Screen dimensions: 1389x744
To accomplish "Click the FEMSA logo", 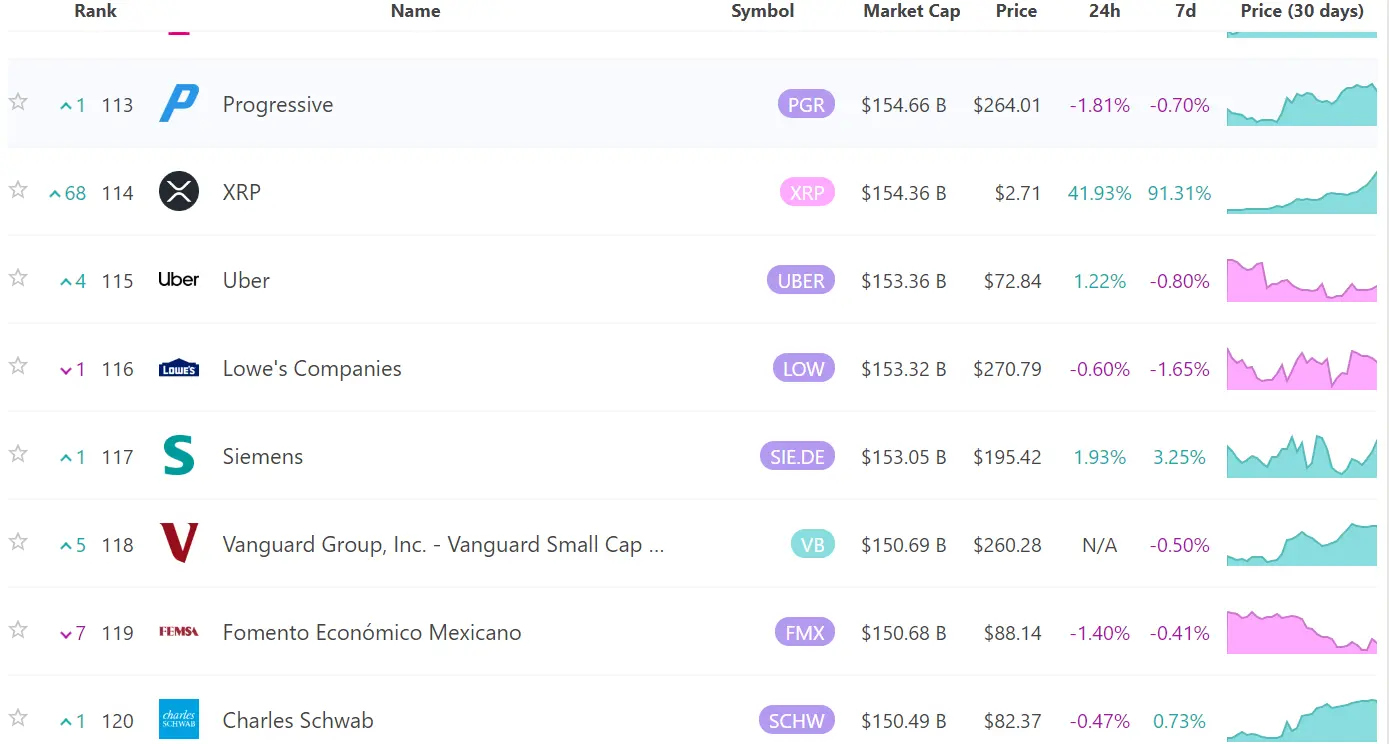I will 178,632.
